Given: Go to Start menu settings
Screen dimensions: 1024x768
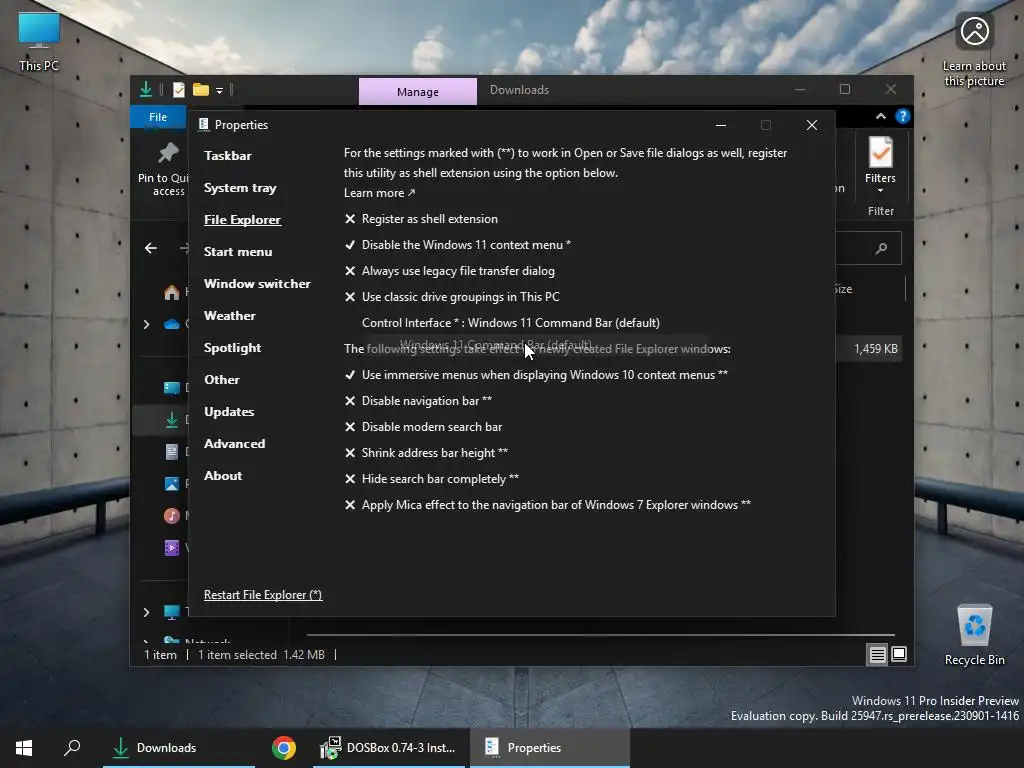Looking at the screenshot, I should (x=238, y=251).
